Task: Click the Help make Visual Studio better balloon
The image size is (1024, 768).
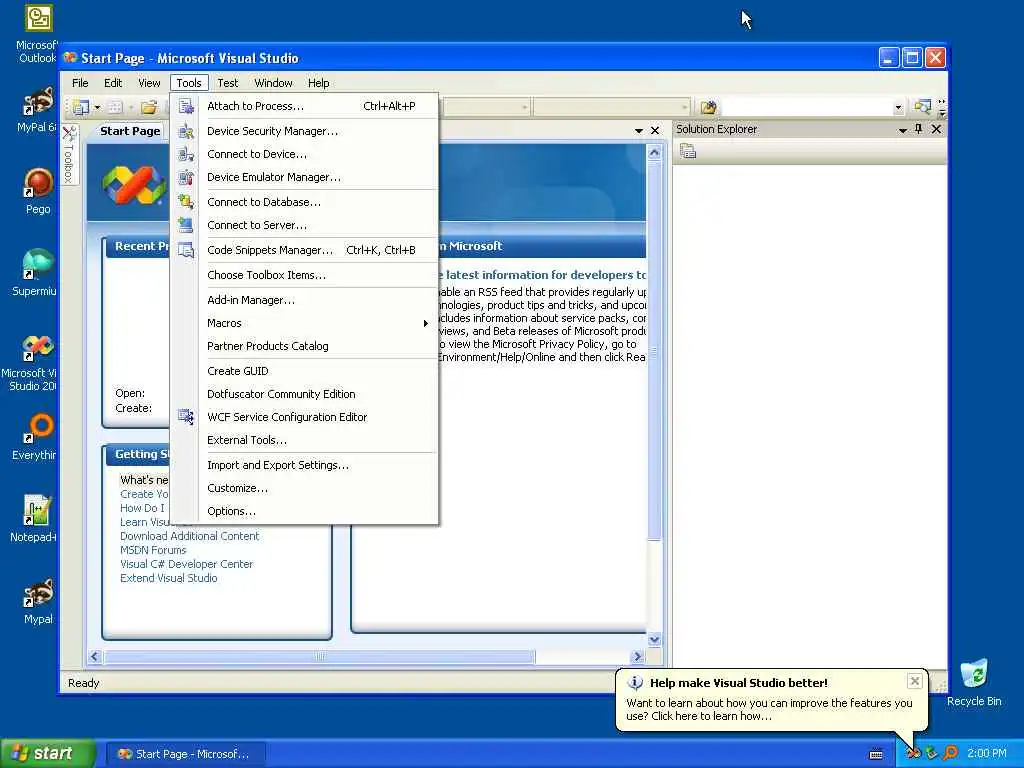Action: (x=771, y=699)
